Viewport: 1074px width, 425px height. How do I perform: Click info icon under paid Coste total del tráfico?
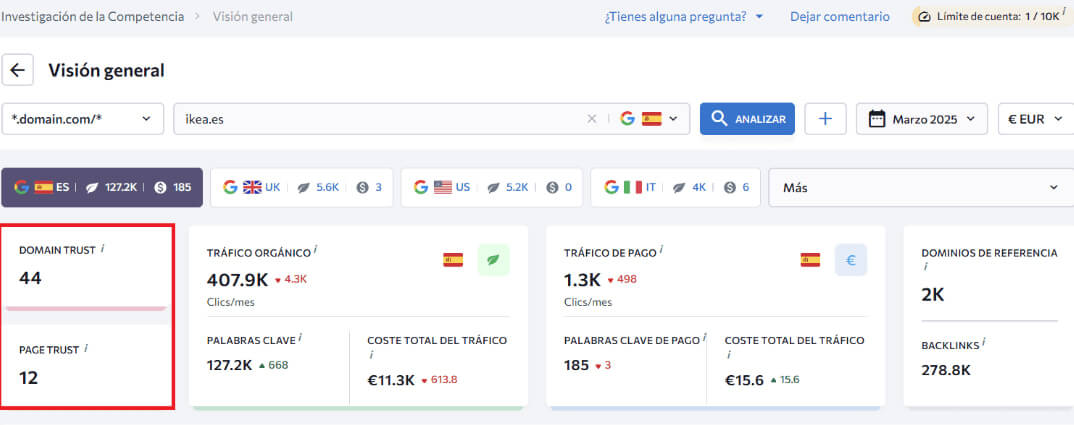tap(728, 355)
